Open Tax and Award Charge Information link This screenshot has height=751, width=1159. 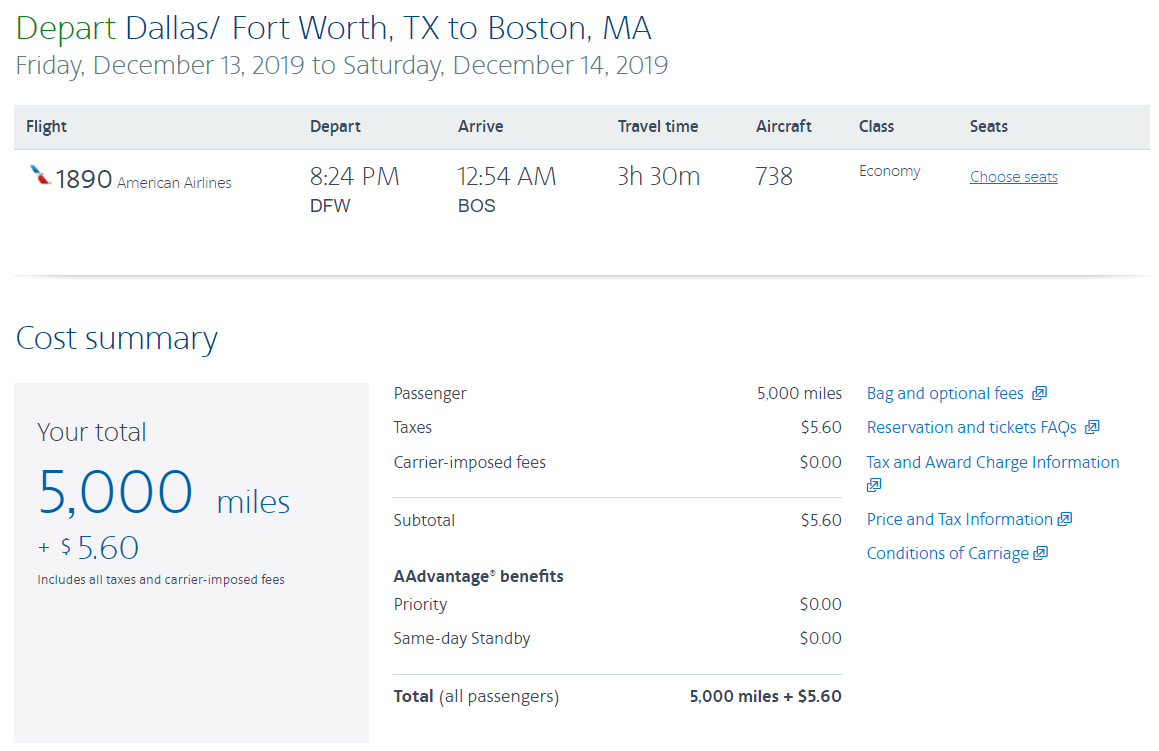click(992, 462)
